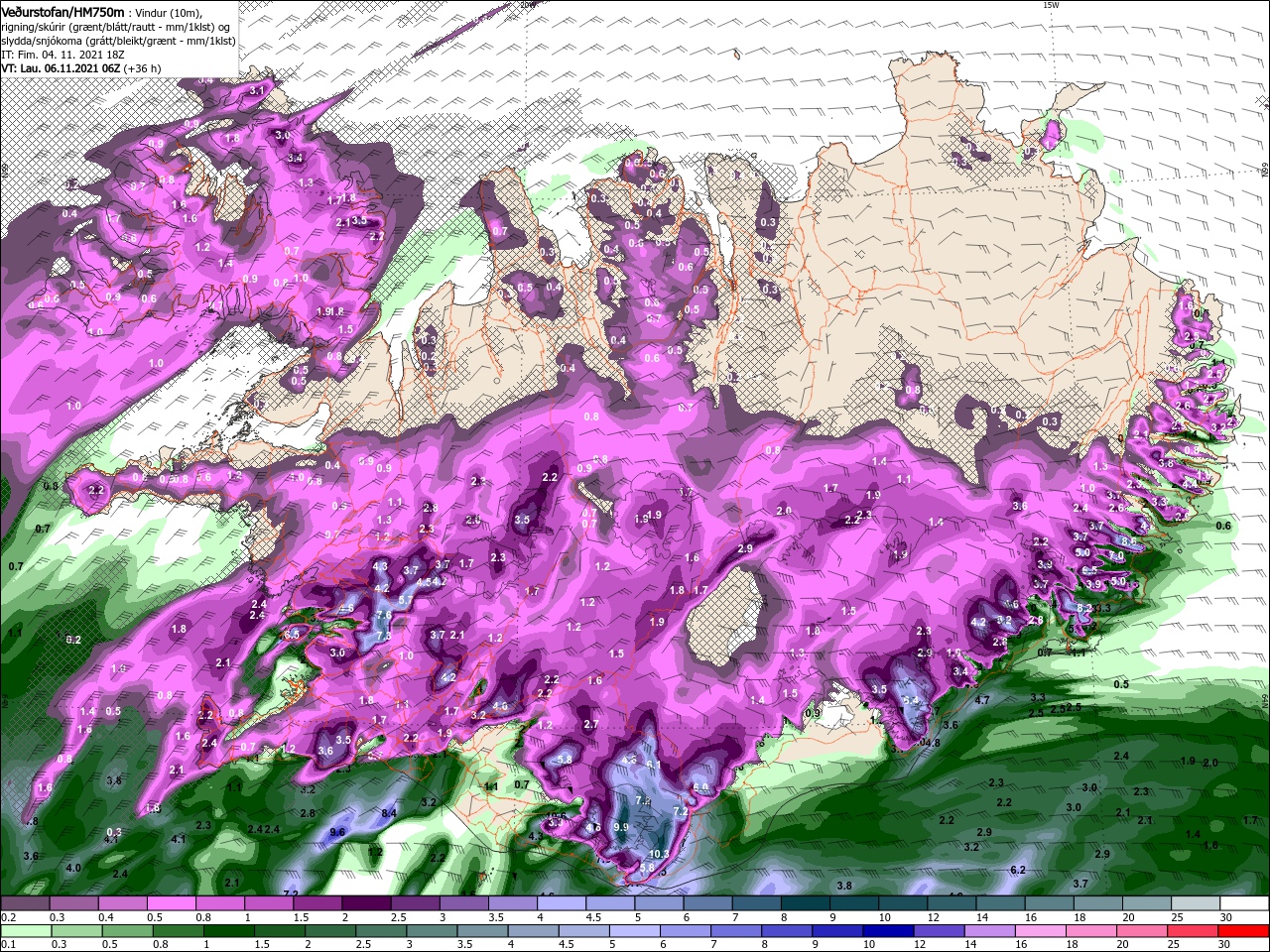The image size is (1270, 952).
Task: Click the white swatch after 30 on the upper scale
Action: pos(1244,904)
